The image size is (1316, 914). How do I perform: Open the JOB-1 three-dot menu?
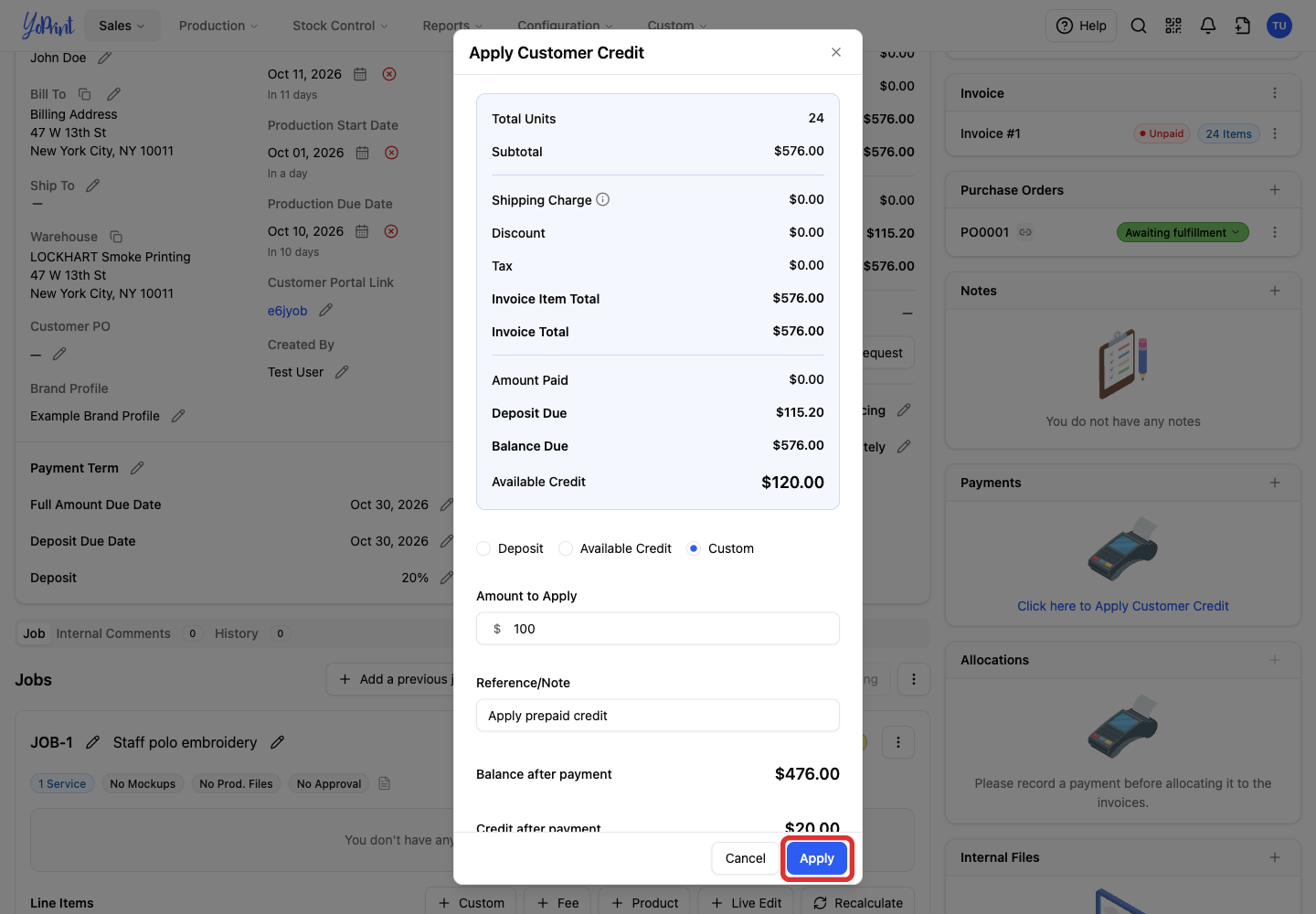click(898, 742)
